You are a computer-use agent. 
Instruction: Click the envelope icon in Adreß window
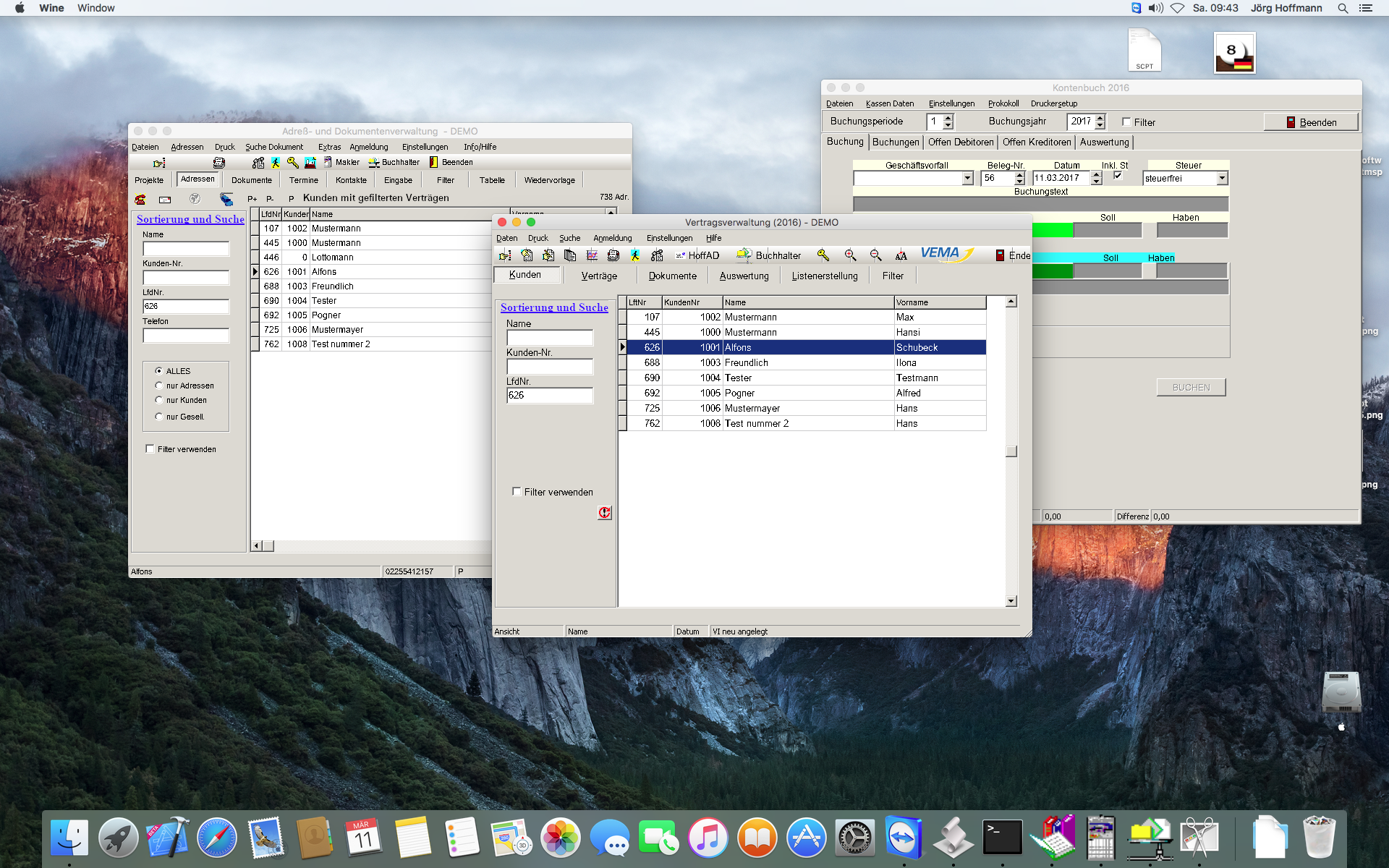point(165,199)
